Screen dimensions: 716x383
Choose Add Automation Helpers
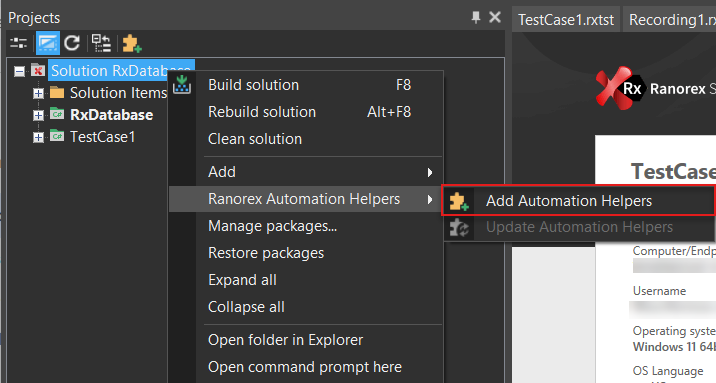[578, 200]
